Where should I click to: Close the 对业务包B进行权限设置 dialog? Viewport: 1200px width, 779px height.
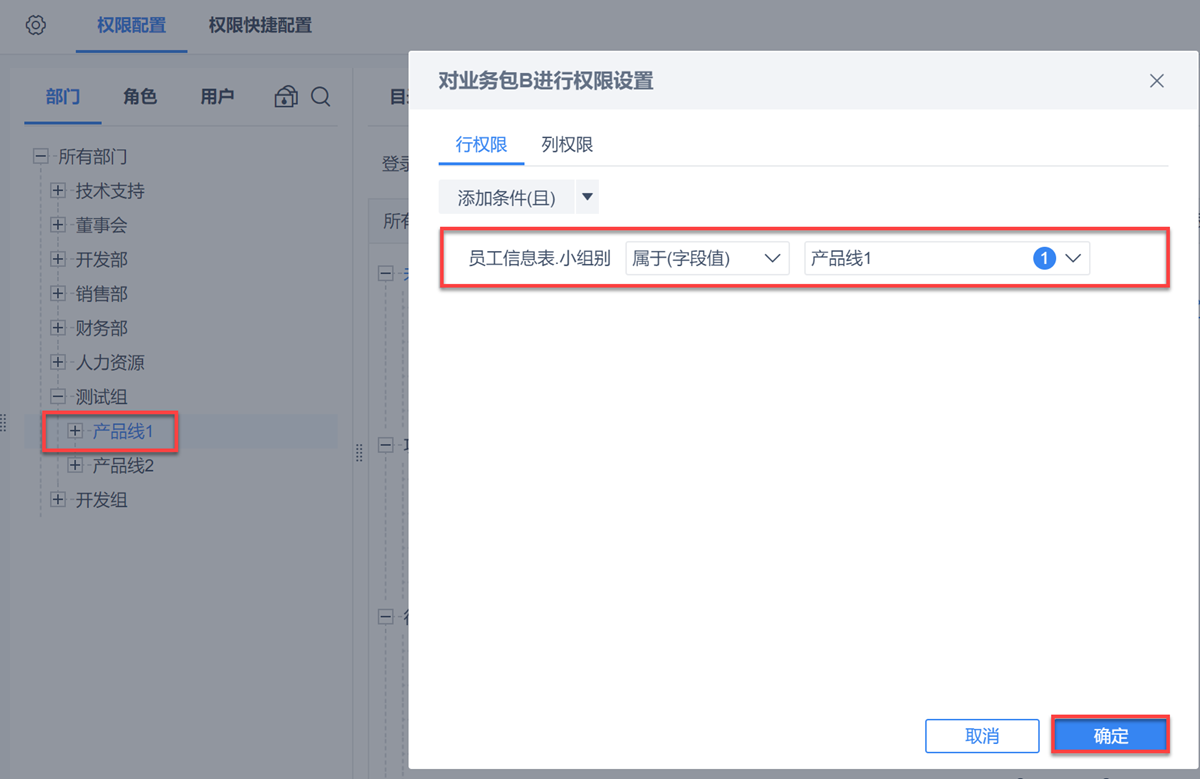coord(1157,81)
